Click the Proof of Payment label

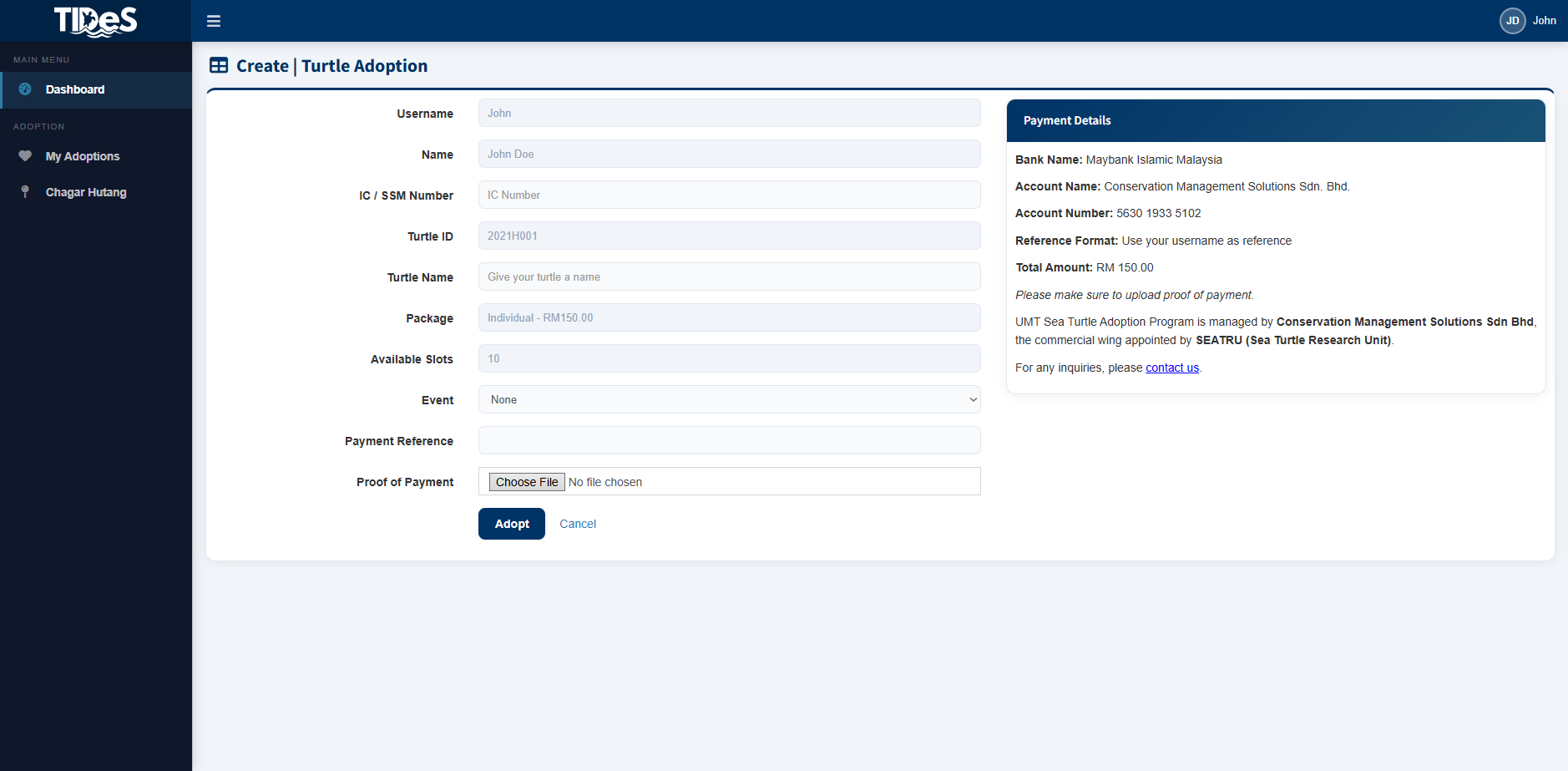coord(405,482)
